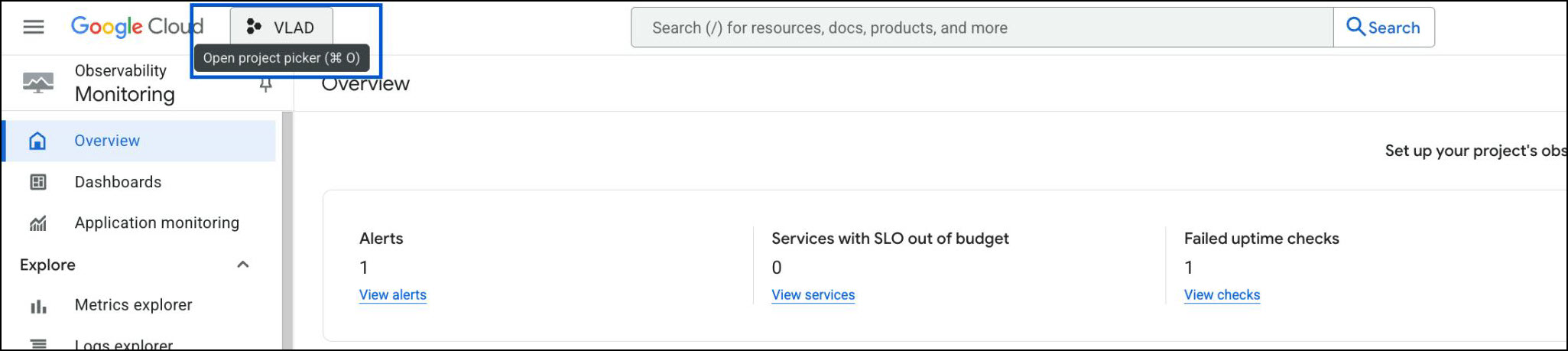The width and height of the screenshot is (1568, 351).
Task: Go to Application monitoring
Action: point(157,223)
